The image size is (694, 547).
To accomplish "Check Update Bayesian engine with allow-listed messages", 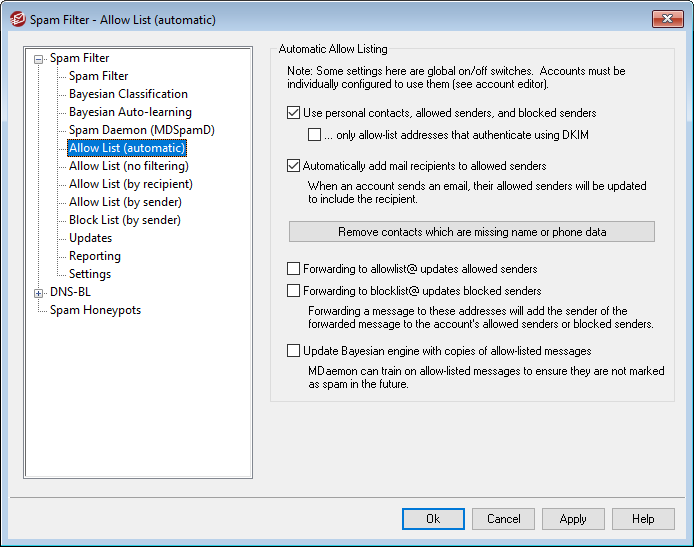I will pos(293,351).
